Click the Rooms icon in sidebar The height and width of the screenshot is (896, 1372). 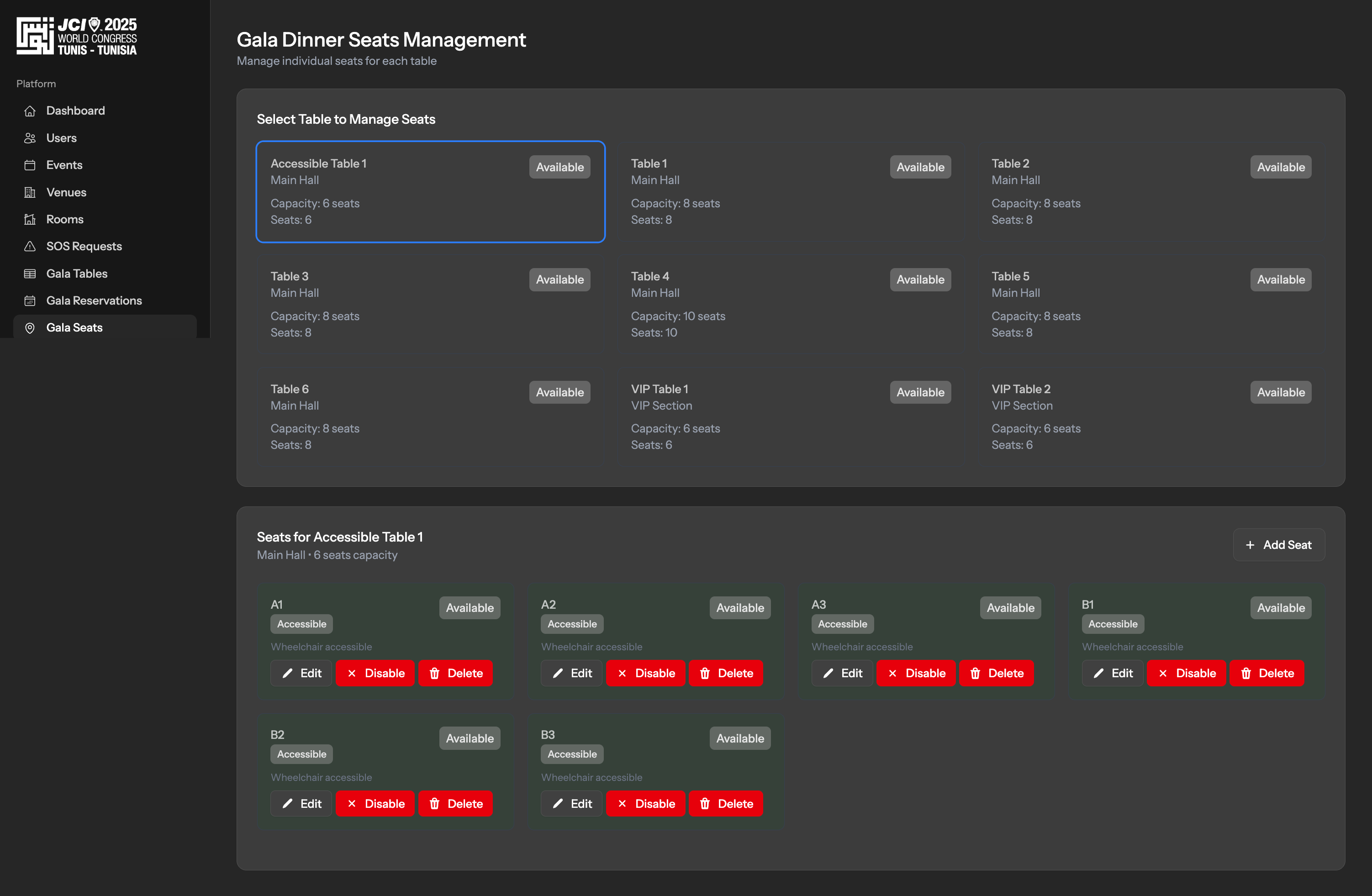point(30,219)
